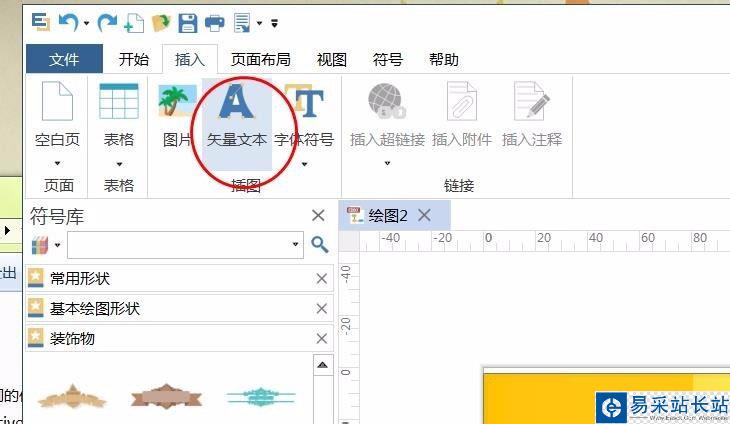
Task: Expand the 表格 dropdown arrow
Action: (119, 164)
